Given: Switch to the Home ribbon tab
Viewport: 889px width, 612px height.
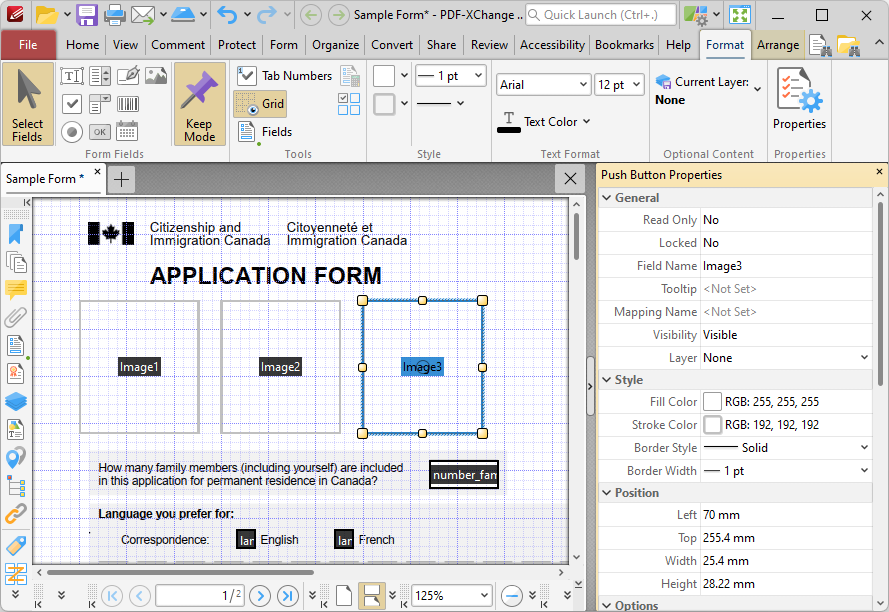Looking at the screenshot, I should click(82, 45).
